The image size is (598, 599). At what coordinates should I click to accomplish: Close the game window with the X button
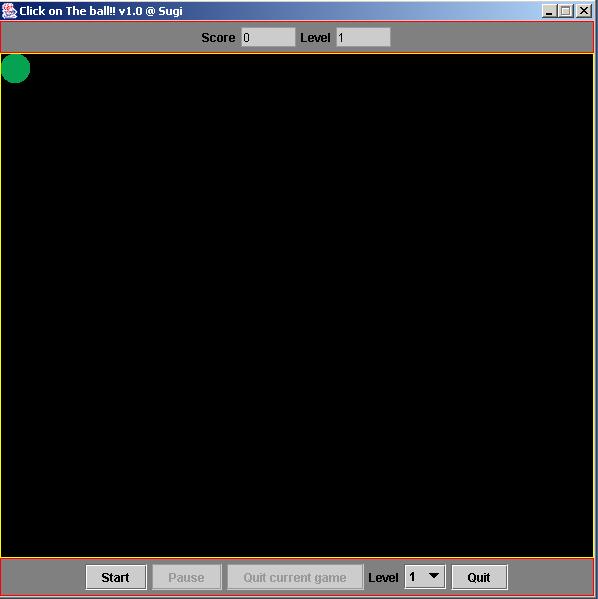pyautogui.click(x=584, y=11)
